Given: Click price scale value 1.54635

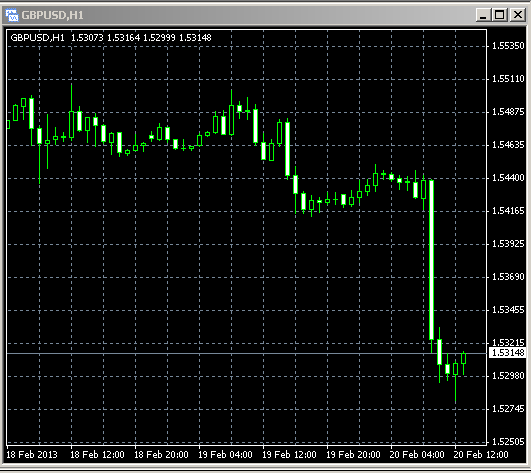Looking at the screenshot, I should coord(508,145).
